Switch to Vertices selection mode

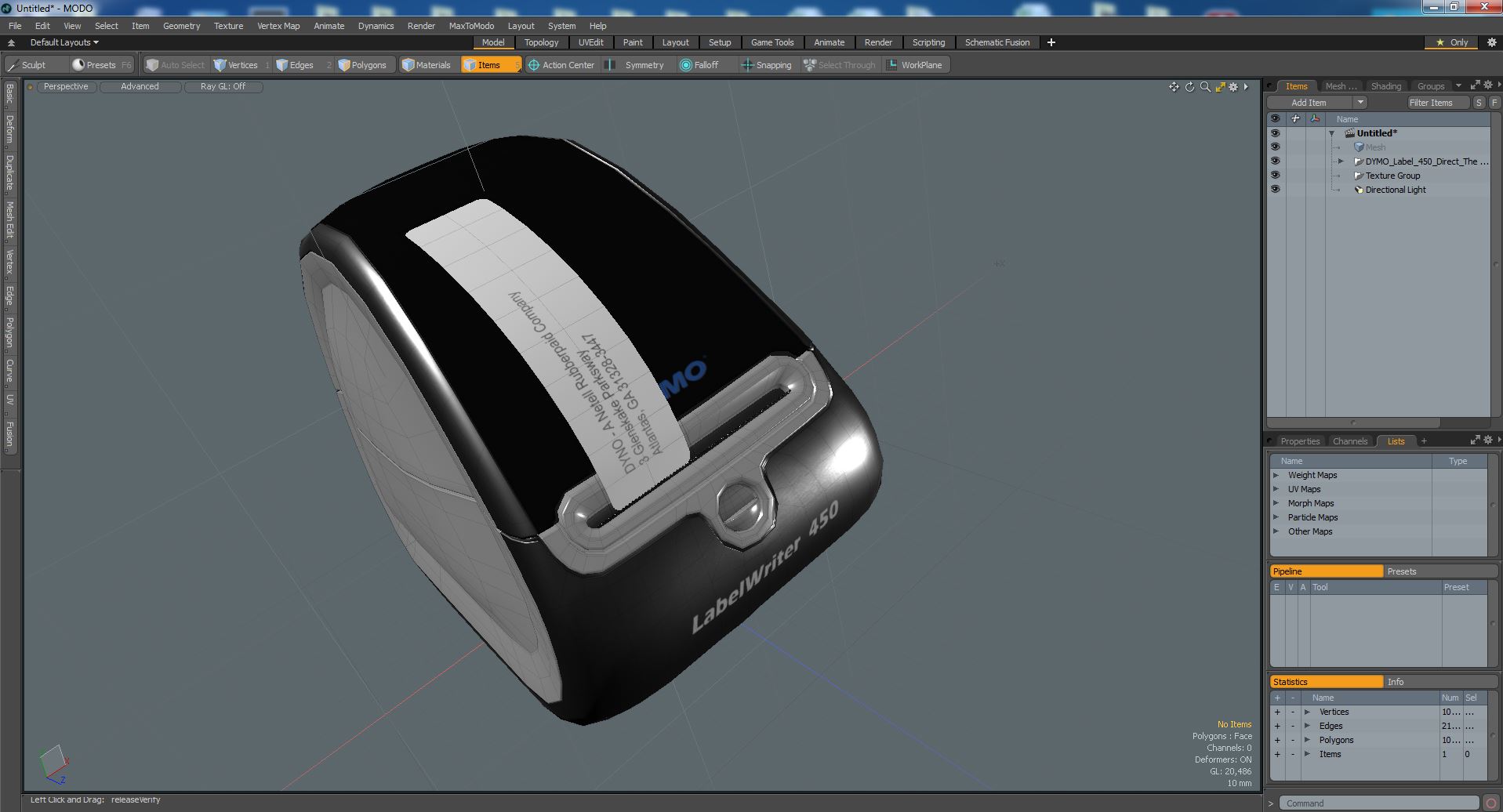[241, 65]
